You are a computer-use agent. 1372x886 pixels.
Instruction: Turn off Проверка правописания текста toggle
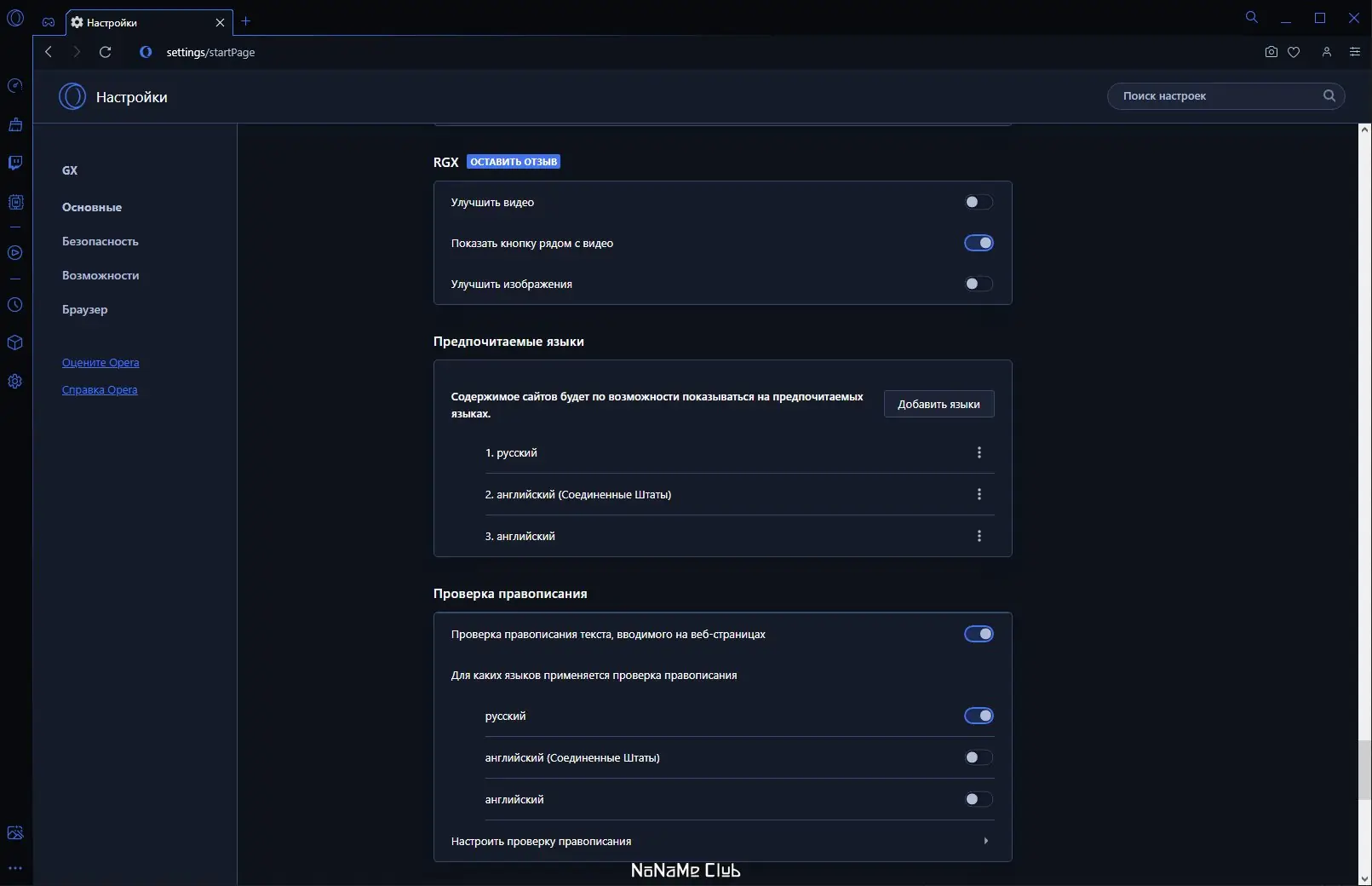point(979,634)
